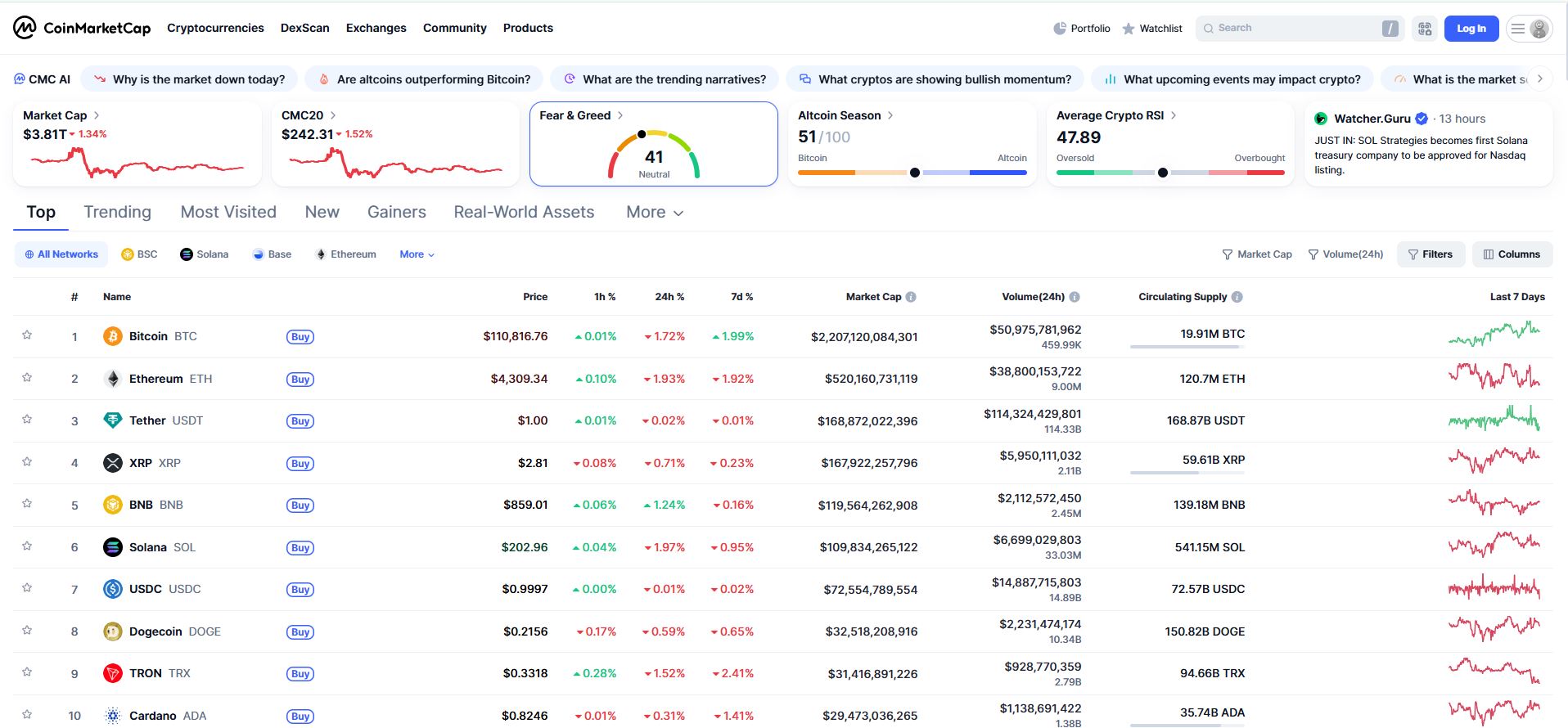Screen dimensions: 1568x728
Task: Add Ethereum to watchlist star
Action: (27, 378)
